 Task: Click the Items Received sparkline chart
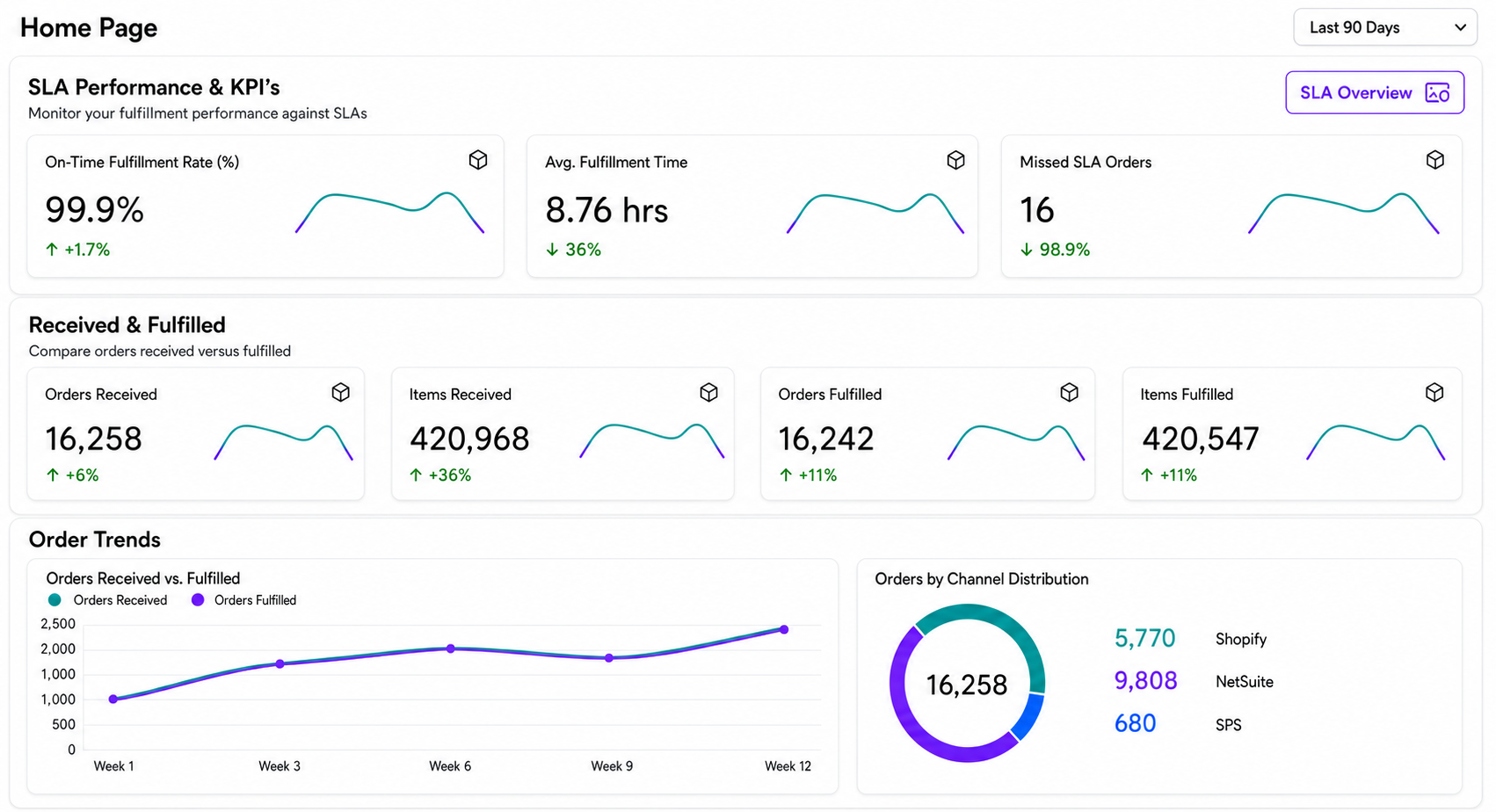652,442
